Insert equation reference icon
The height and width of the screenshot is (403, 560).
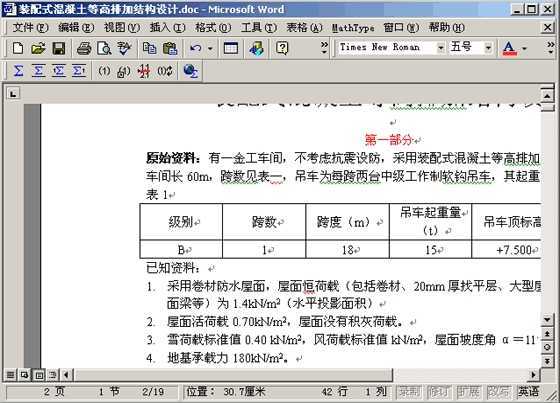(x=124, y=71)
